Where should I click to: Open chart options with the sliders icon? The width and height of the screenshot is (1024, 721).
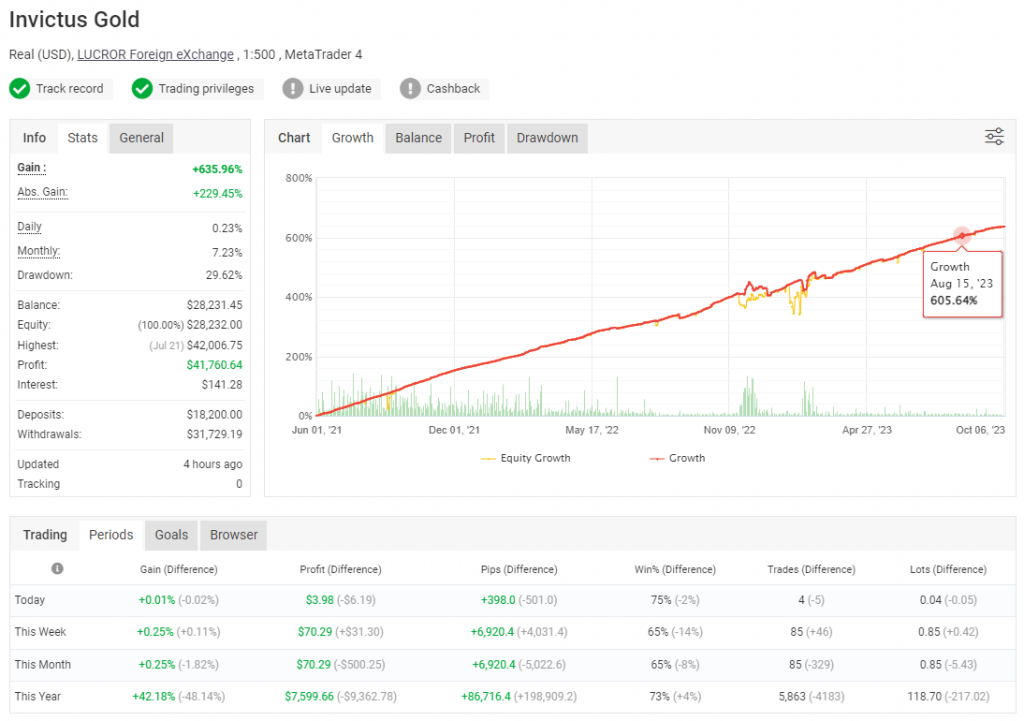tap(994, 137)
